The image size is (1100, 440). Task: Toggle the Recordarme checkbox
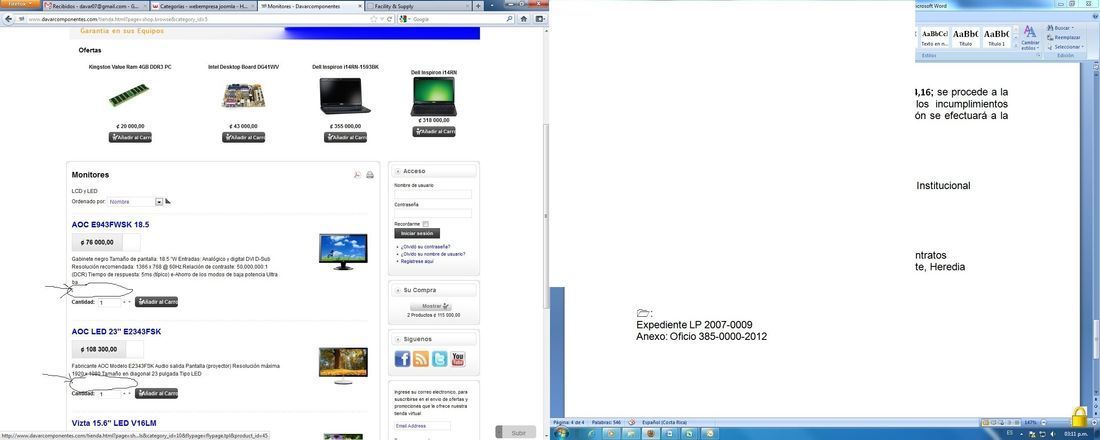pos(426,224)
